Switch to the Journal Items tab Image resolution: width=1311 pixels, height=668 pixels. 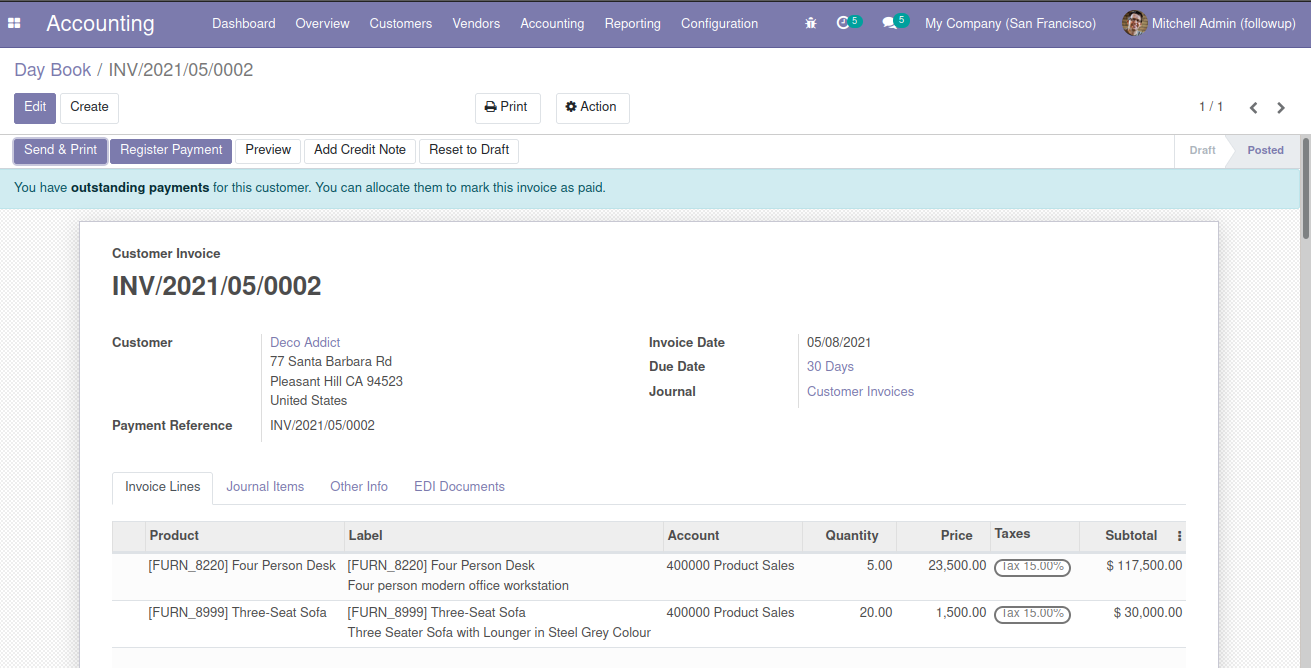(x=265, y=487)
